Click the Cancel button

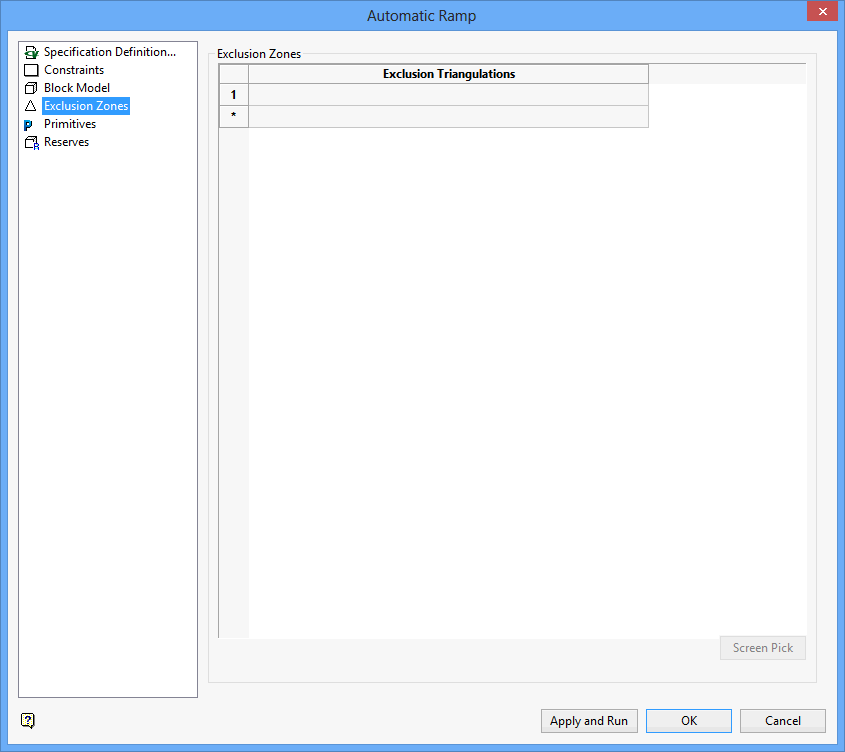pos(782,721)
